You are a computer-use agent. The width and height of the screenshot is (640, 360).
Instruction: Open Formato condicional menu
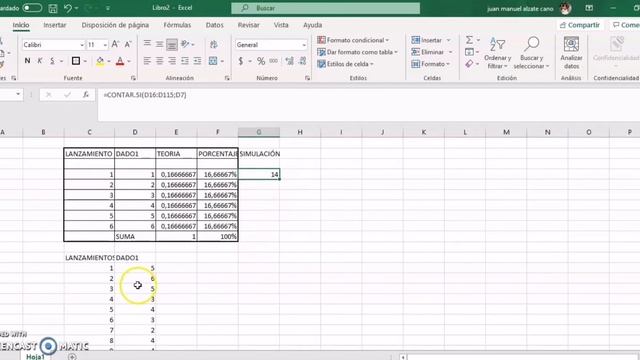pos(353,40)
